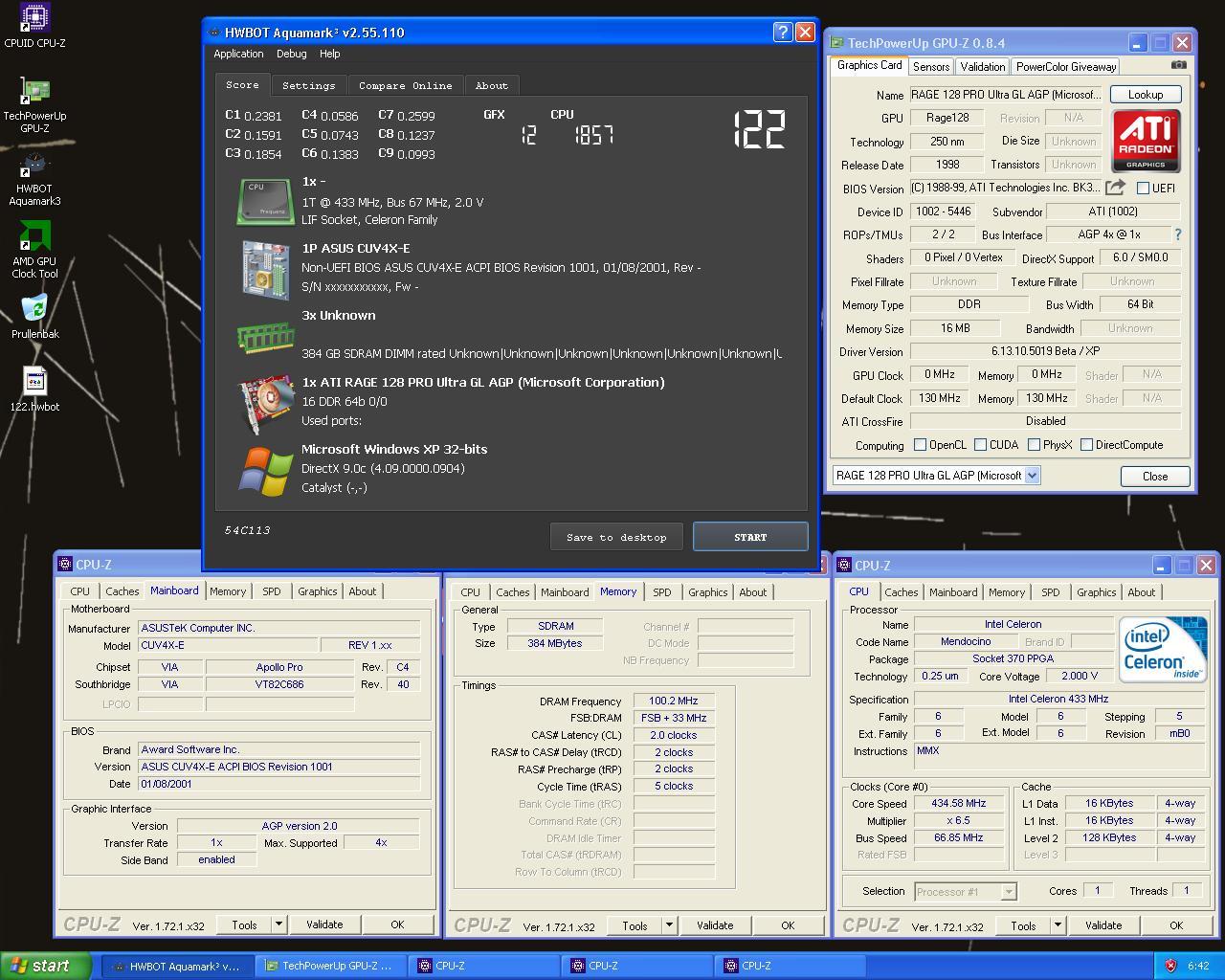Toggle the DirectCompute checkbox
Screen dimensions: 1225x980
[1086, 445]
